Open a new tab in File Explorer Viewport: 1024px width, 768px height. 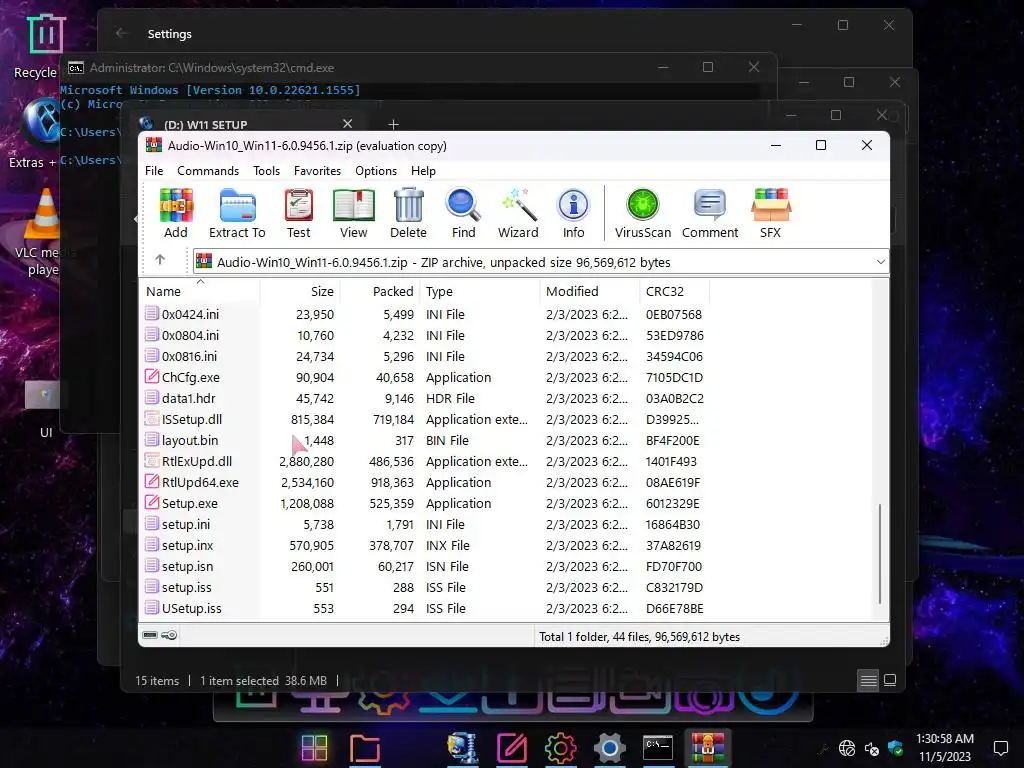(393, 124)
